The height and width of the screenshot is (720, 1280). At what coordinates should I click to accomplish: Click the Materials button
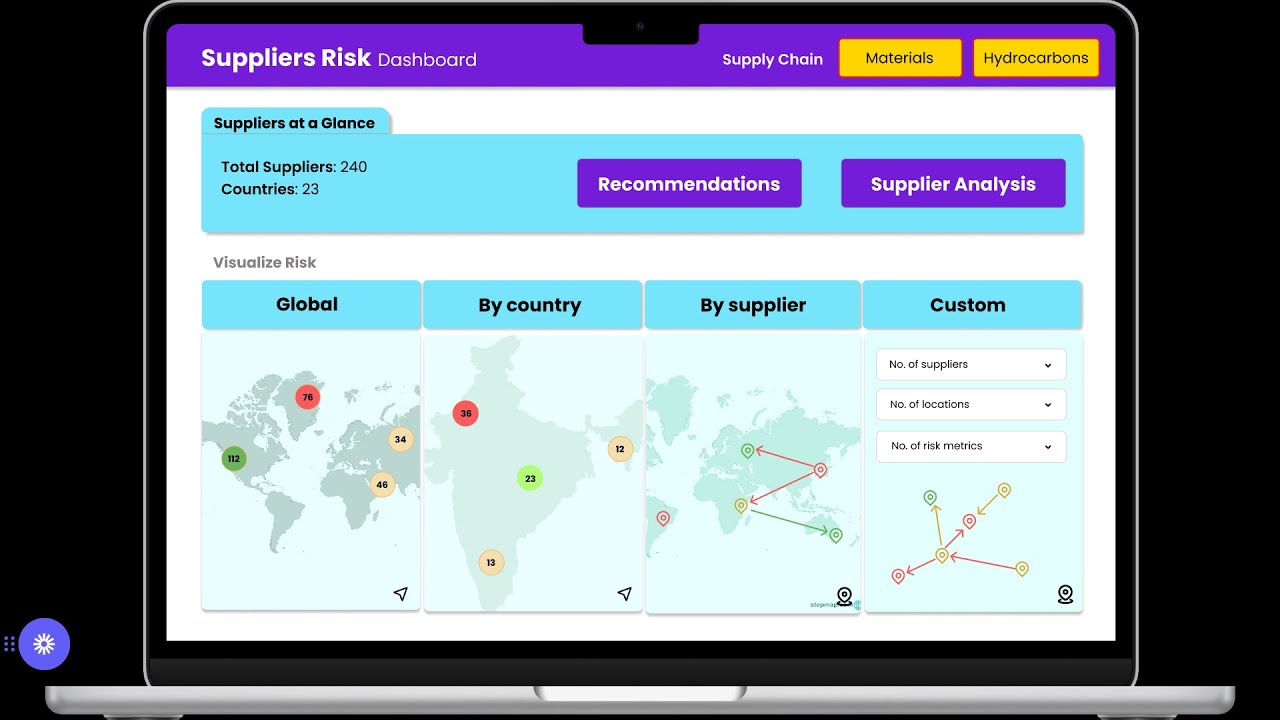coord(900,58)
